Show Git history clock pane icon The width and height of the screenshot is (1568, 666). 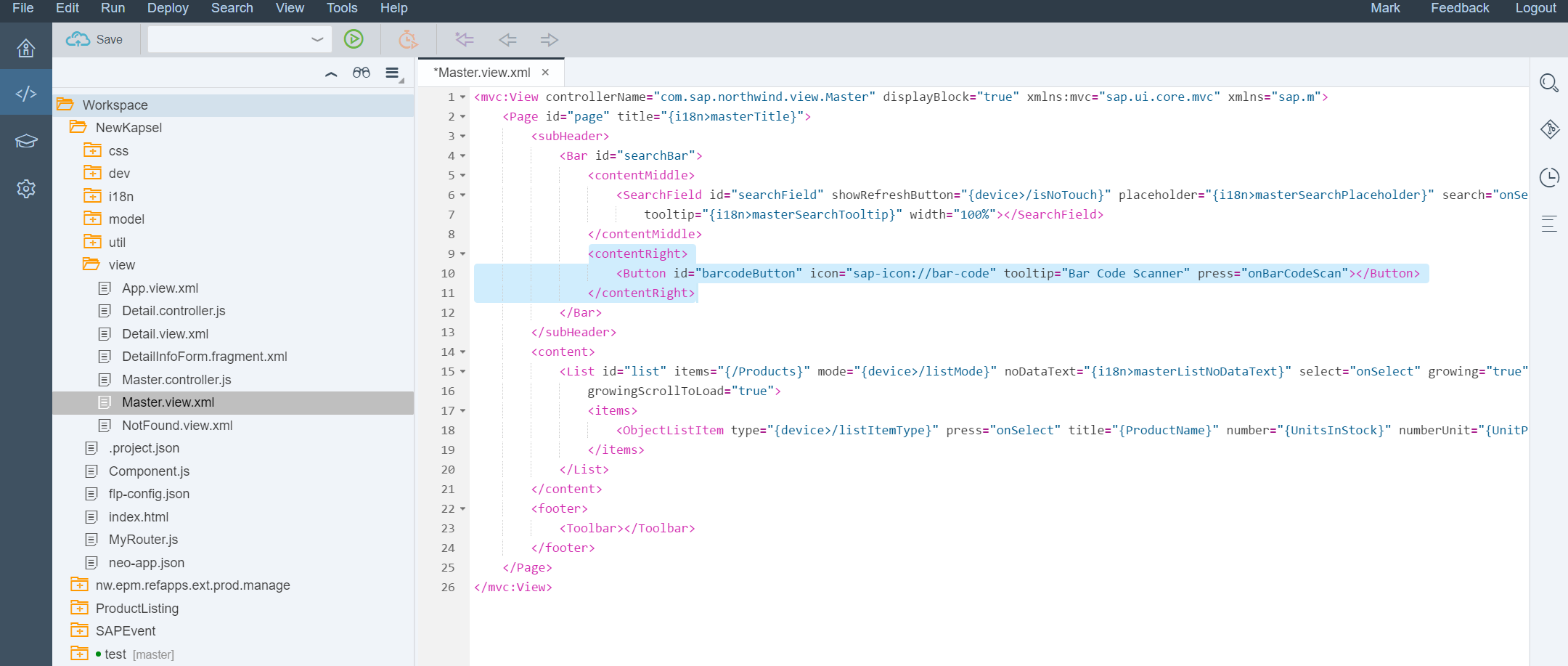[1549, 177]
